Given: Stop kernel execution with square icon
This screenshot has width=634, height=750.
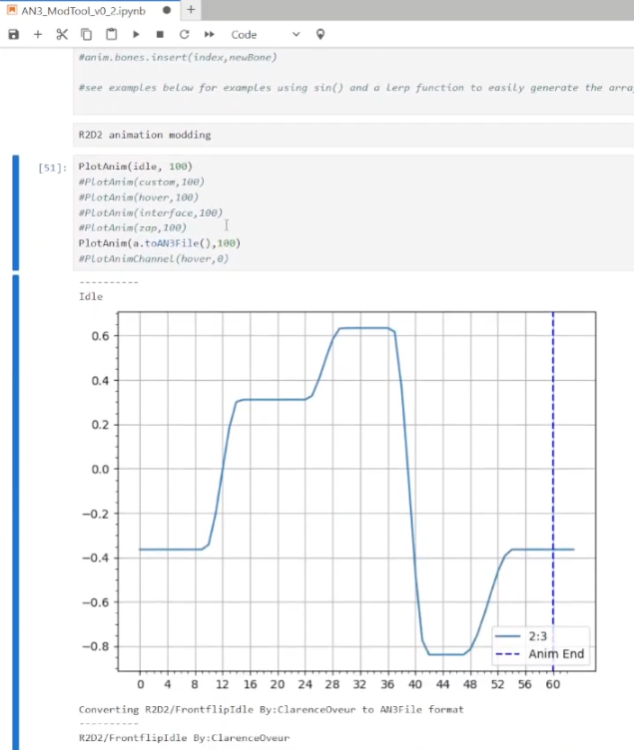Looking at the screenshot, I should pos(159,34).
